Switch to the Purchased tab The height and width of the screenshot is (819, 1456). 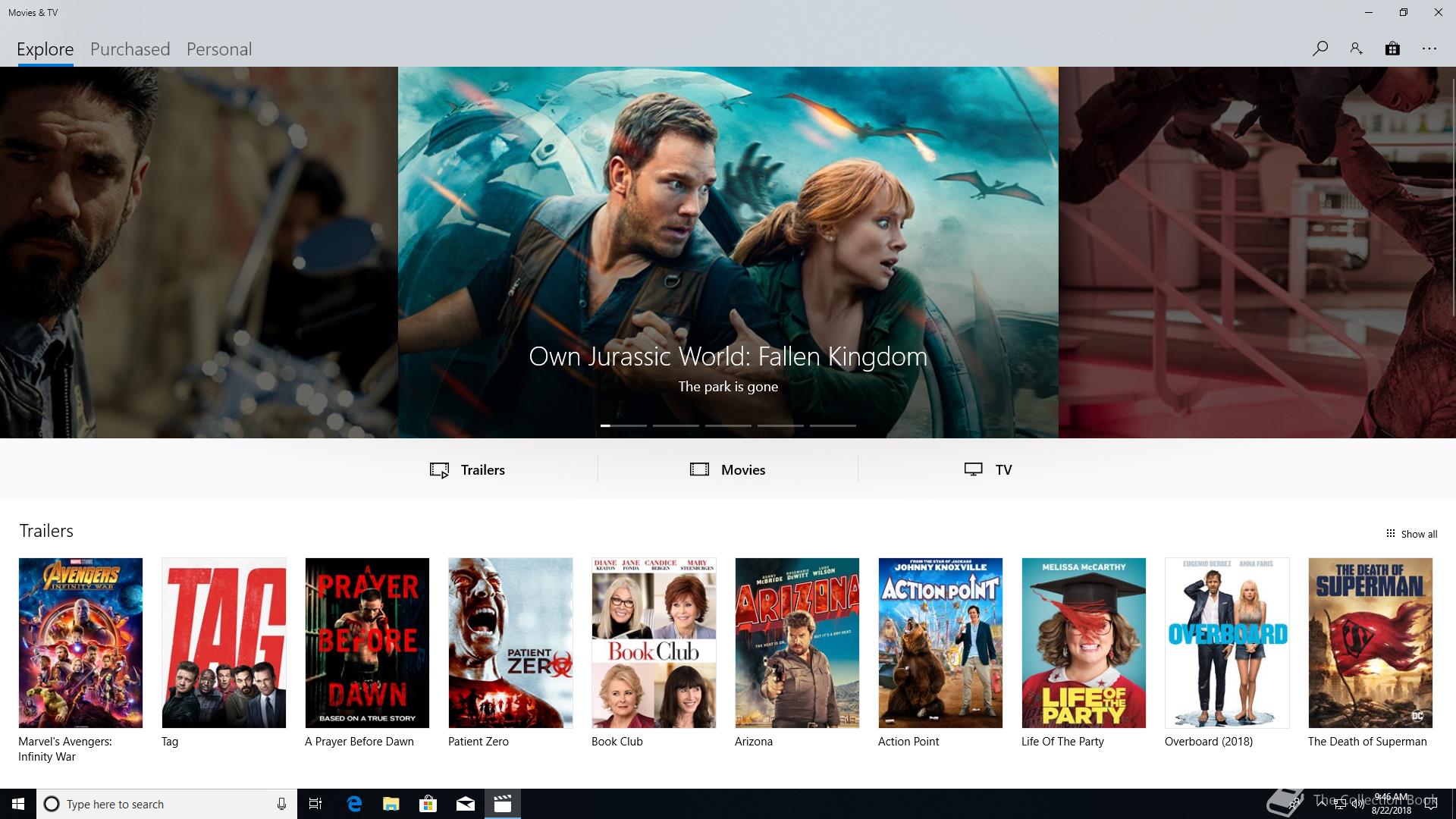pyautogui.click(x=130, y=49)
